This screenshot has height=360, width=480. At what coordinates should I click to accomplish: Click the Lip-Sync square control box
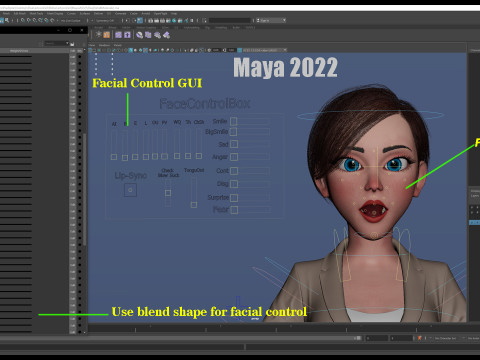pos(130,190)
